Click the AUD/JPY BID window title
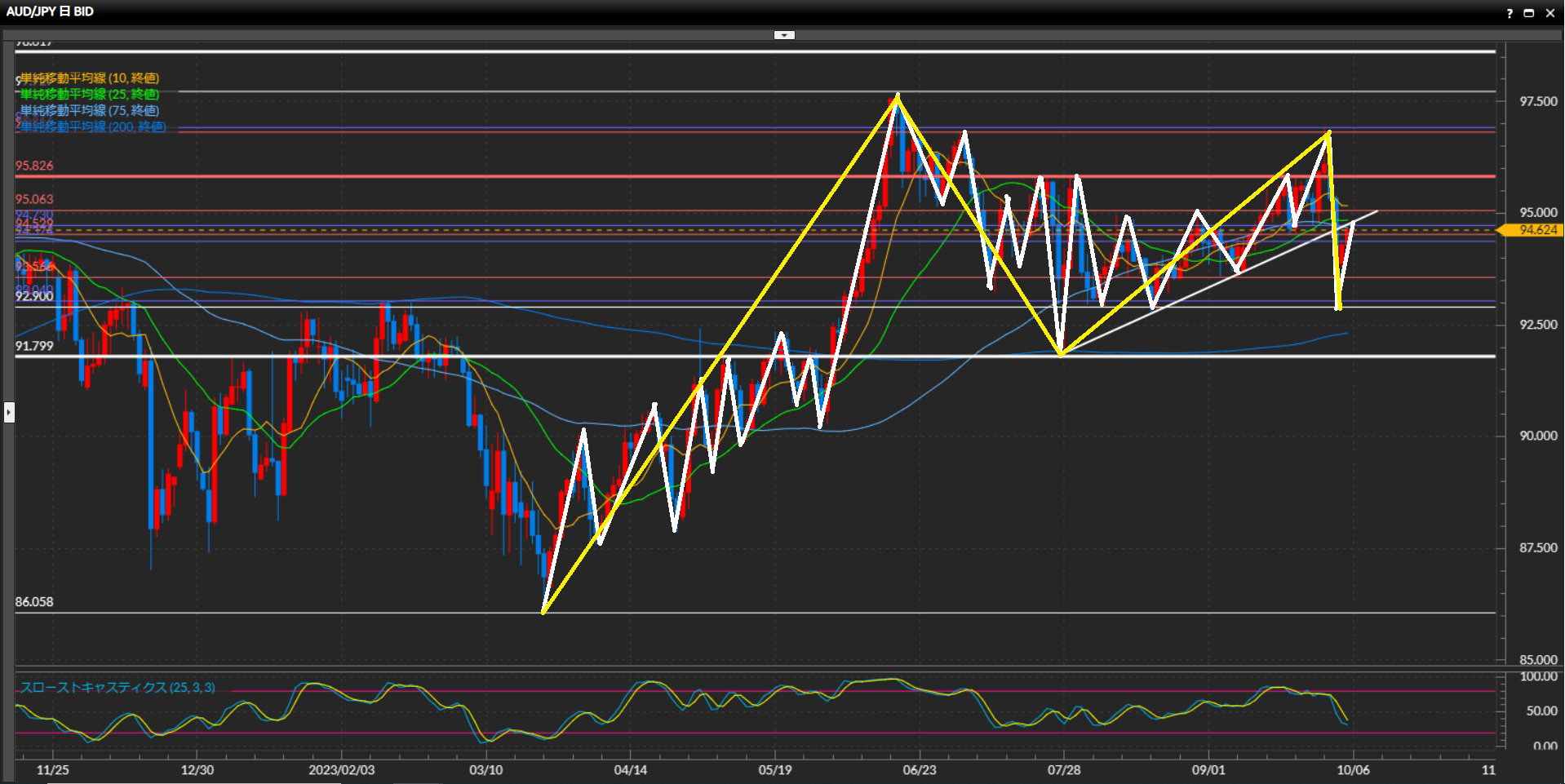 point(50,11)
